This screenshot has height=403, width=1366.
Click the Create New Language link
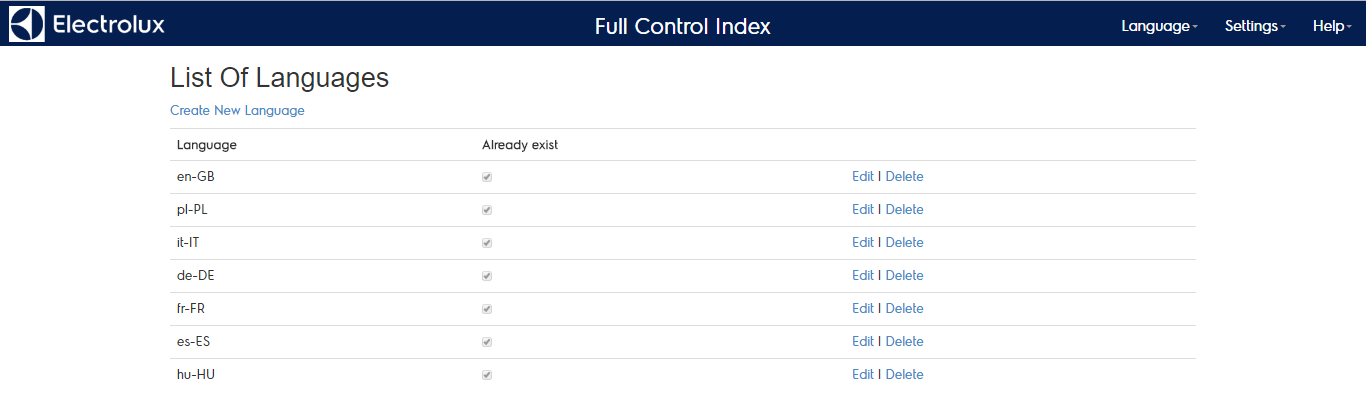pos(237,111)
